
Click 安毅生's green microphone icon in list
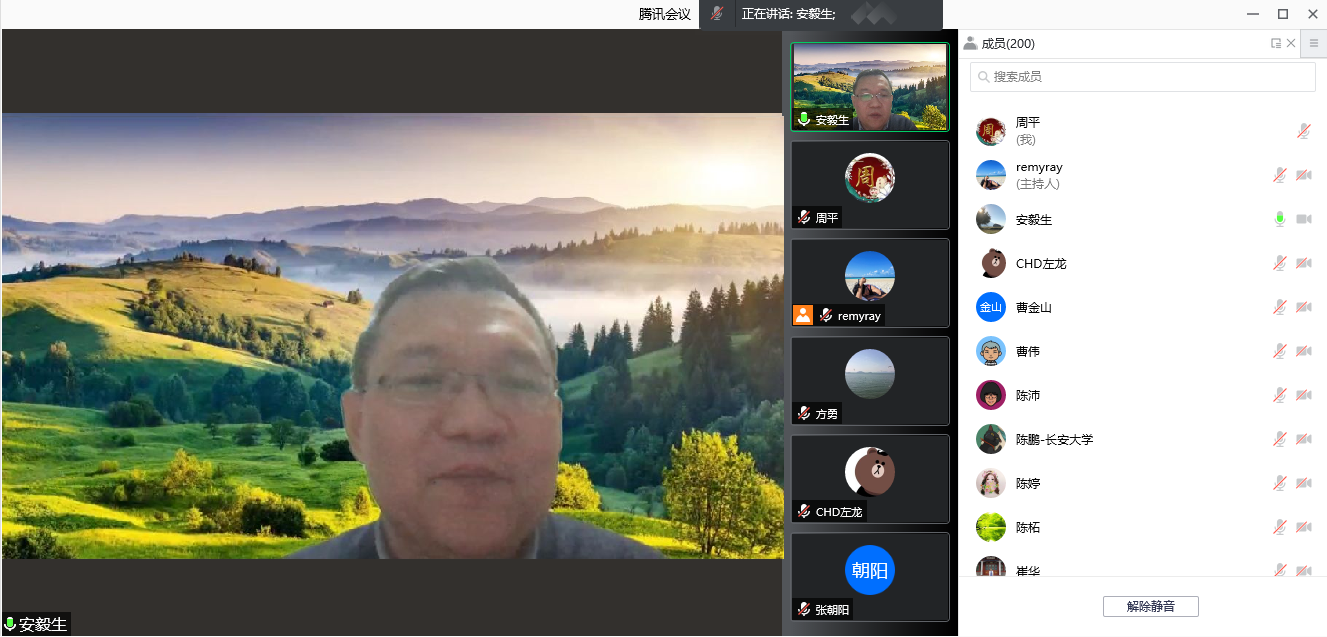pos(1279,219)
